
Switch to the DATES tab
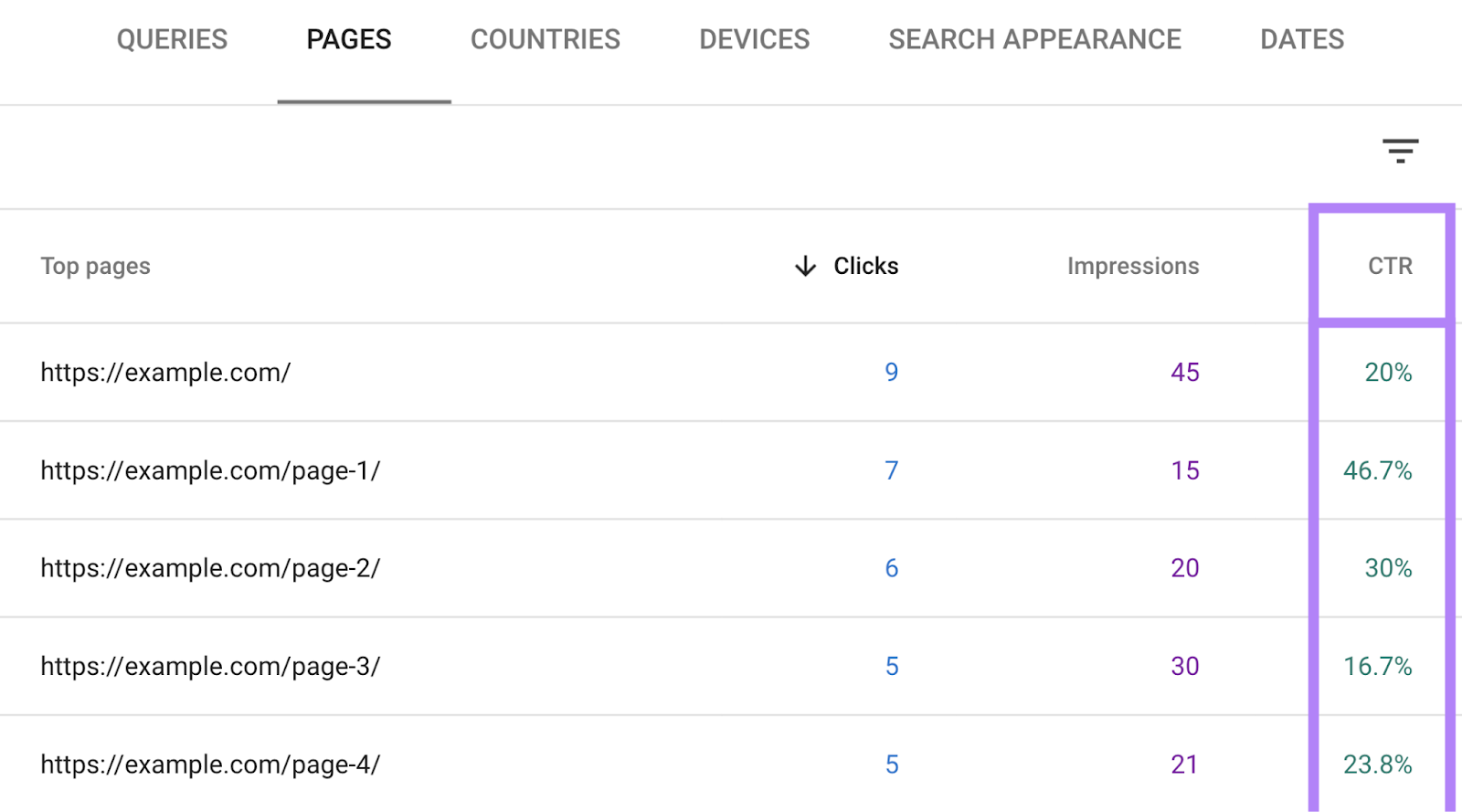coord(1301,39)
